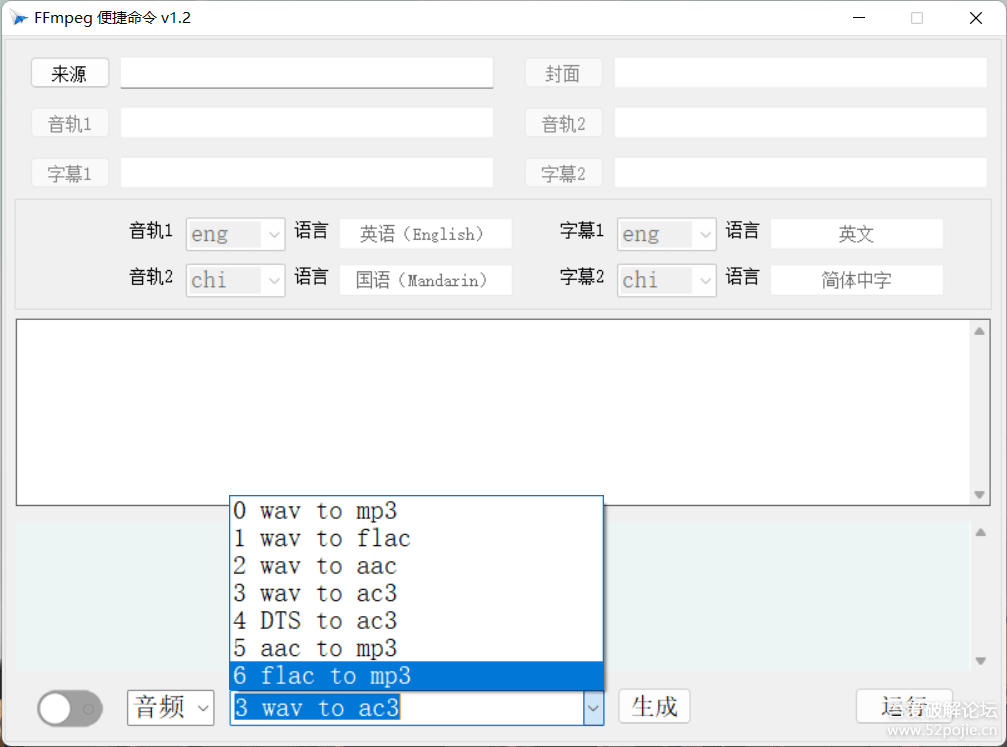
Task: Click the source path input field
Action: pos(305,72)
